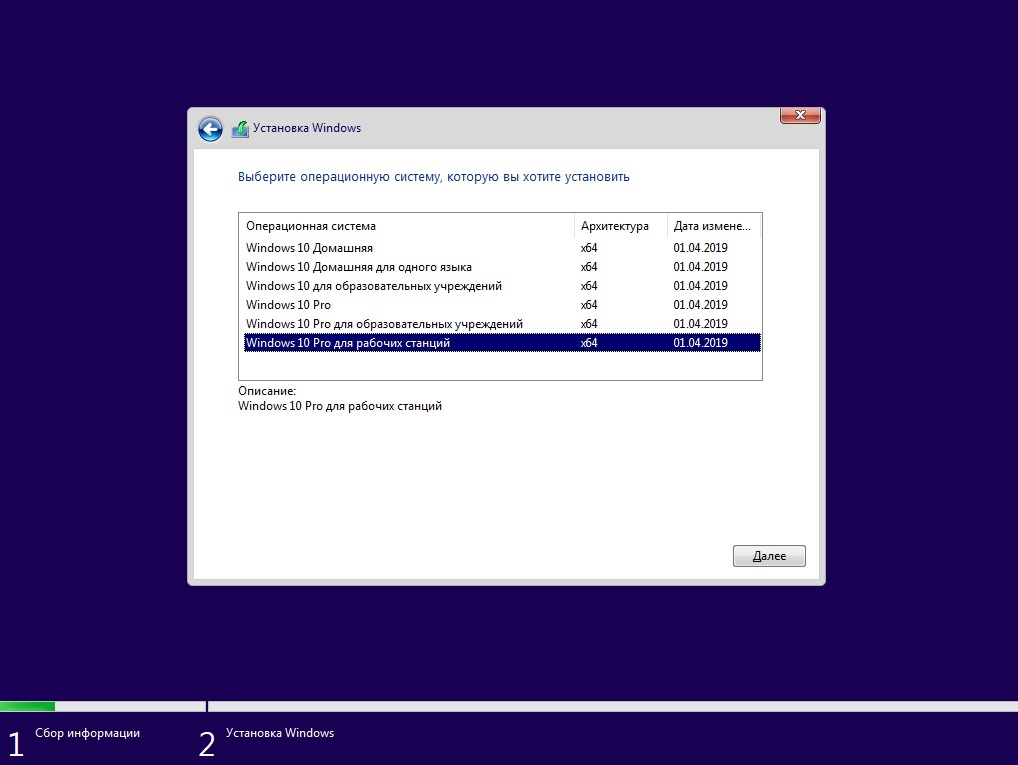This screenshot has height=765, width=1018.
Task: Click the Выберите операционную систему heading
Action: coord(433,177)
